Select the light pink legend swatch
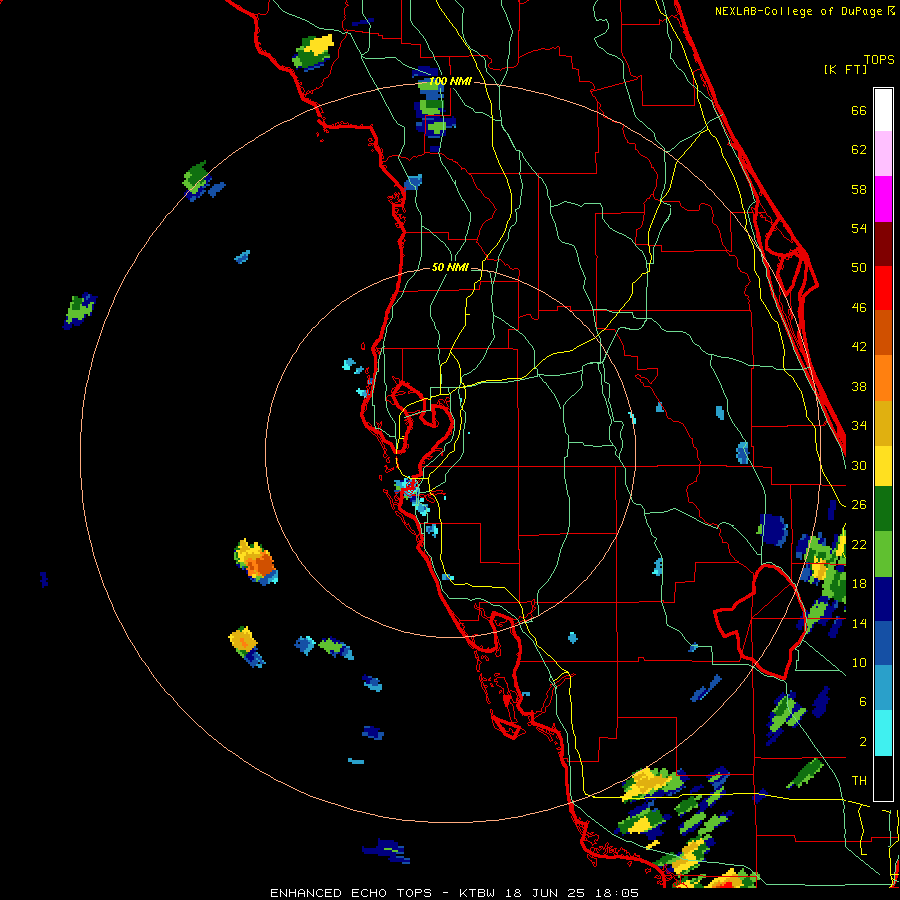The height and width of the screenshot is (900, 900). click(883, 153)
